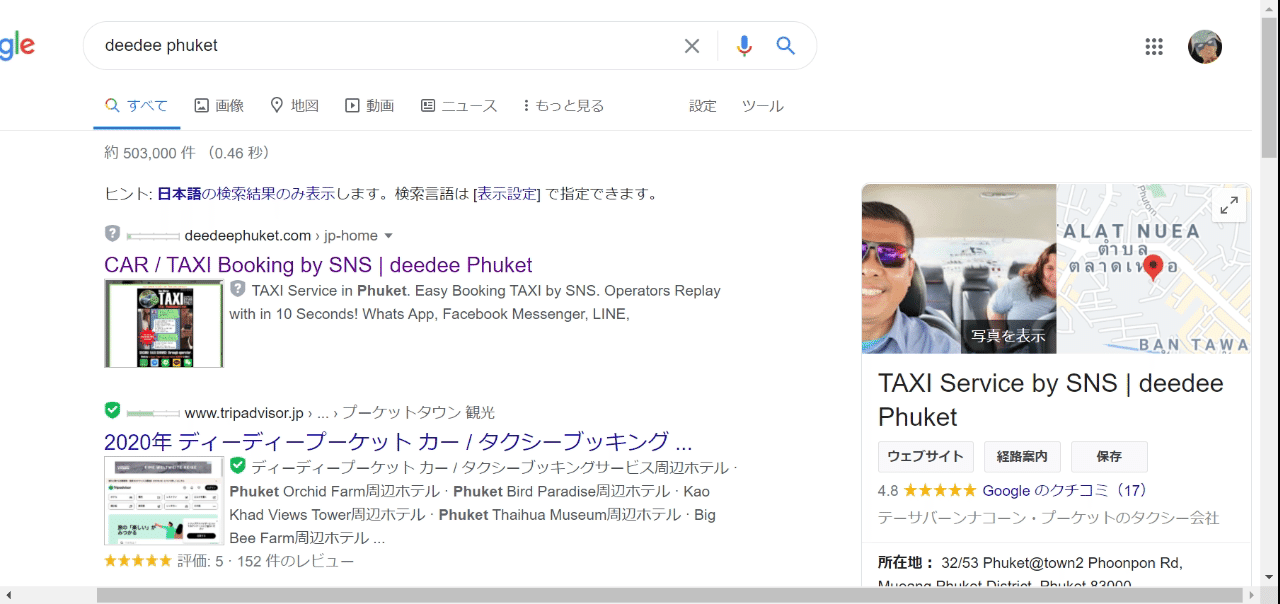Click the left arrow of the horizontal scrollbar
Viewport: 1280px width, 604px height.
click(x=8, y=595)
